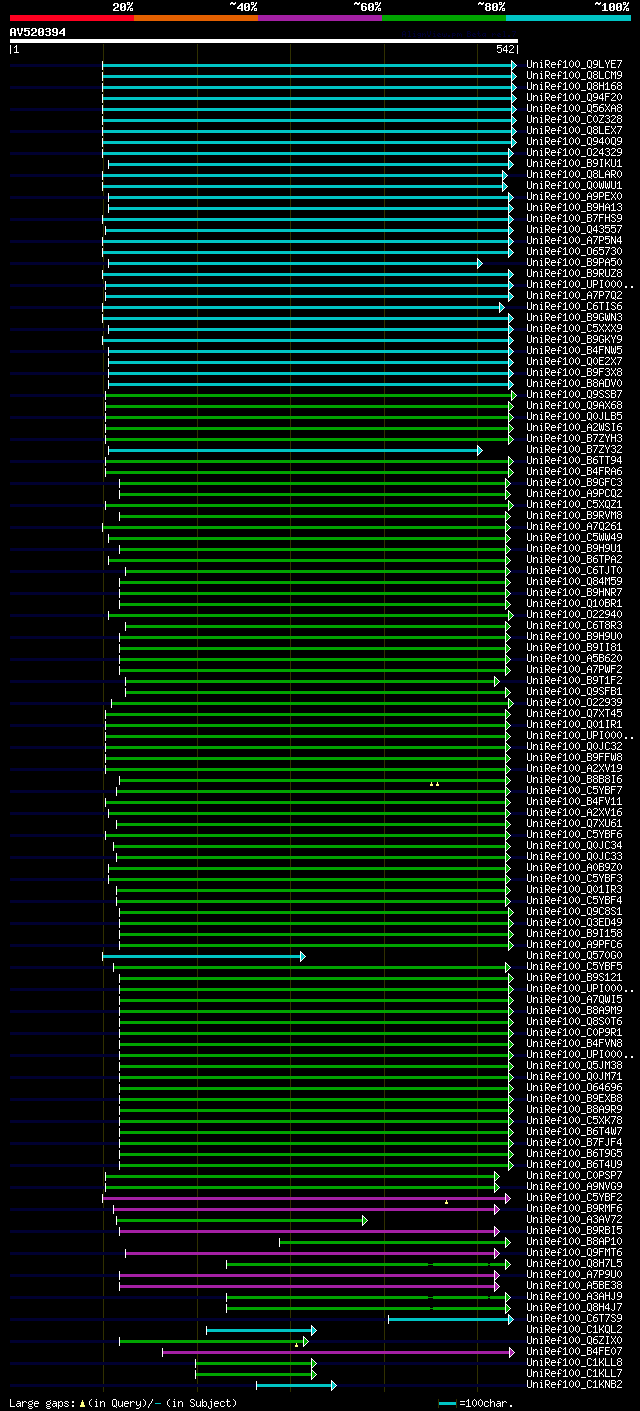Select the UniRef100_O22940 label
The image size is (640, 1411).
[x=574, y=614]
